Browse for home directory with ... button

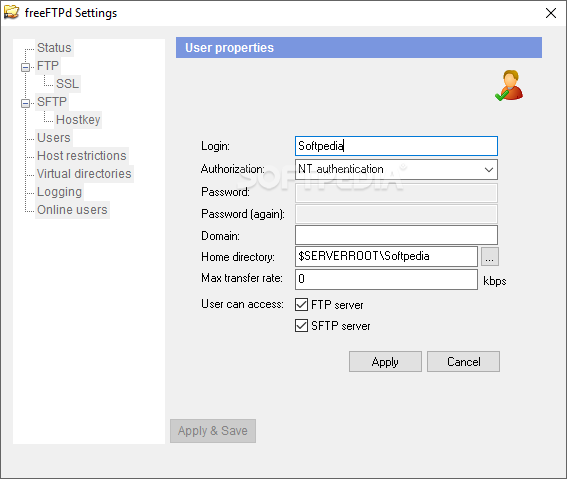click(490, 257)
